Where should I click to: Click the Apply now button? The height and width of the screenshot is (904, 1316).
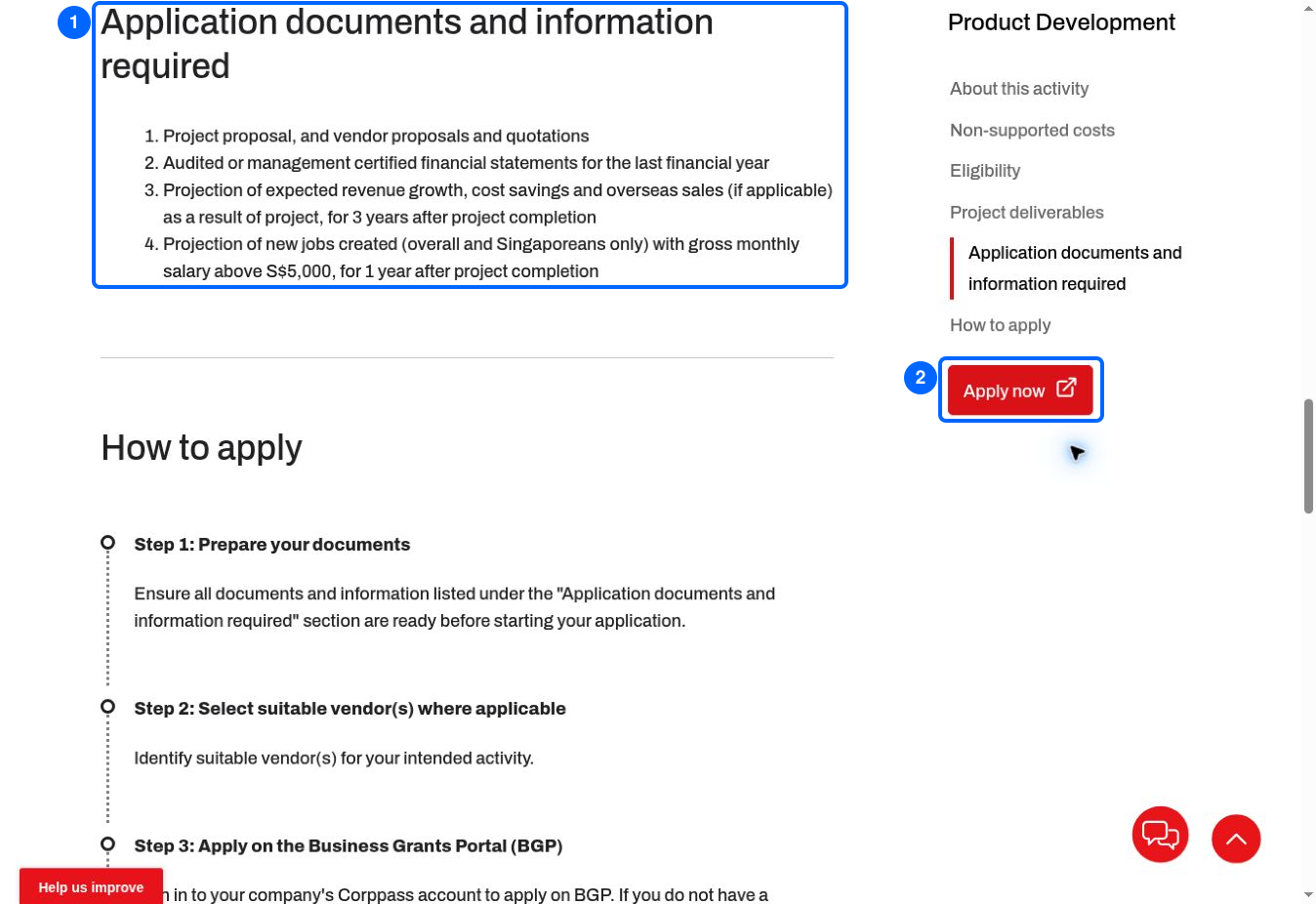click(1020, 390)
